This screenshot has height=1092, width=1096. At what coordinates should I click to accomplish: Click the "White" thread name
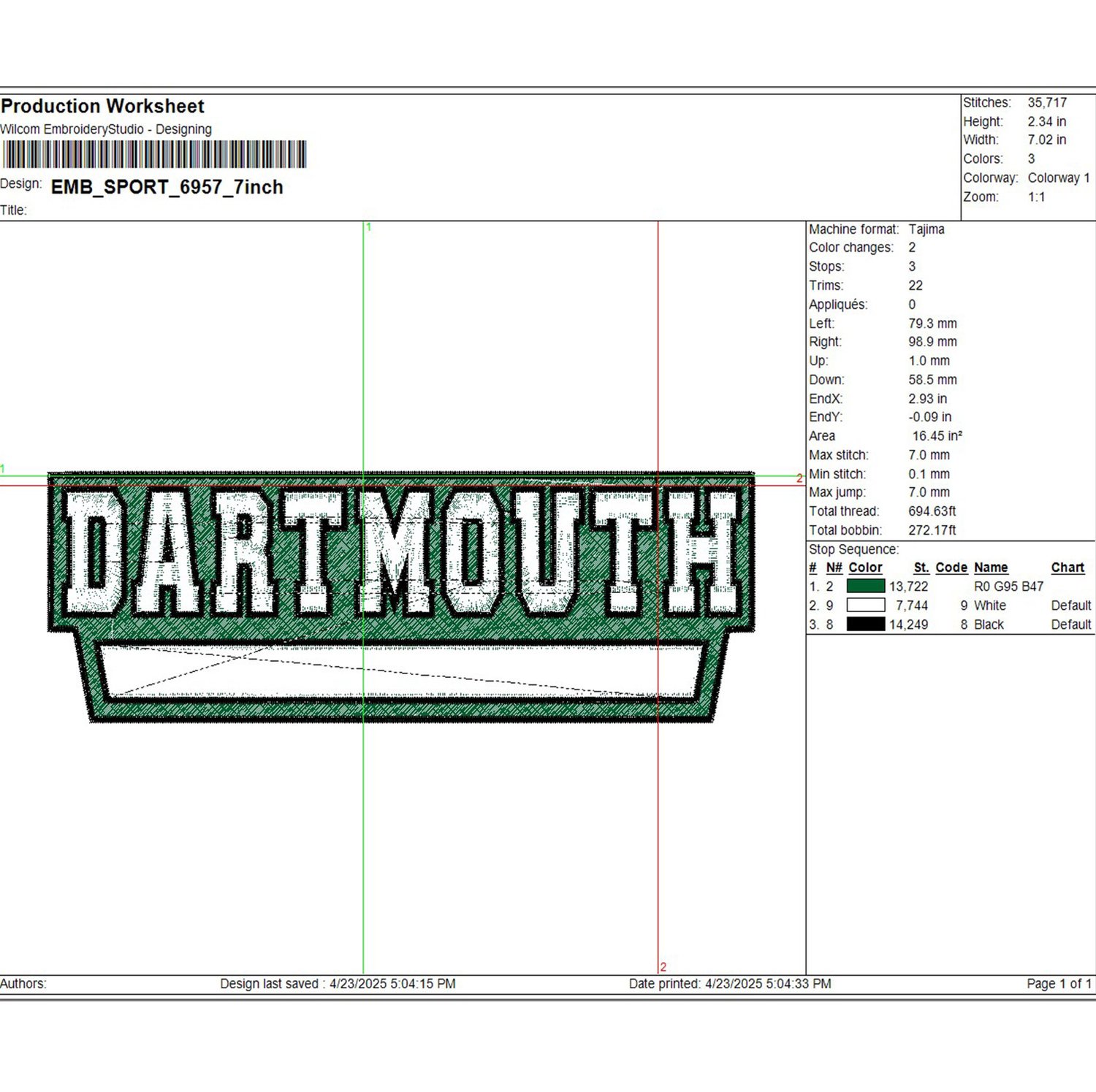click(990, 606)
